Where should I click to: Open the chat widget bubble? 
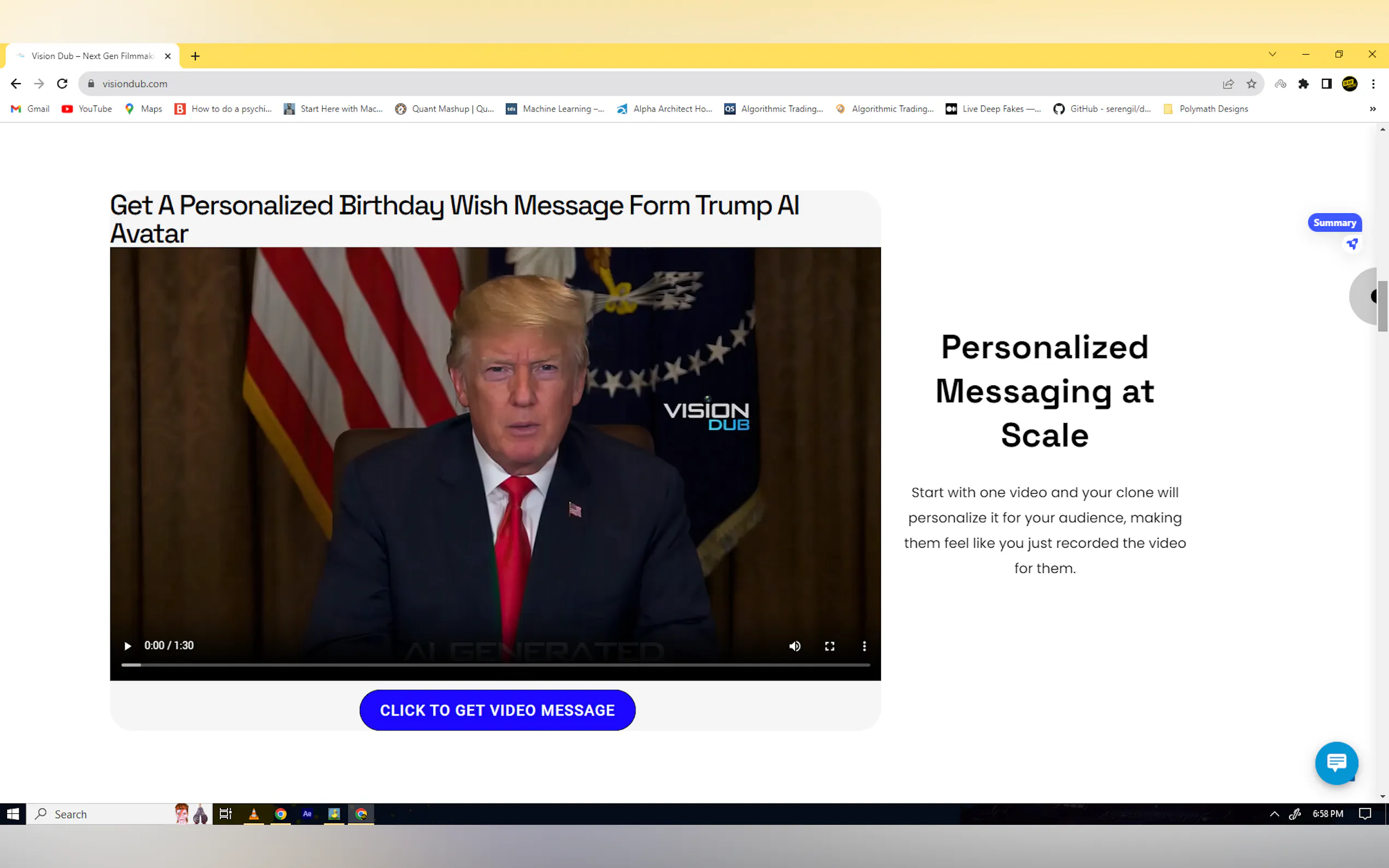[1336, 763]
